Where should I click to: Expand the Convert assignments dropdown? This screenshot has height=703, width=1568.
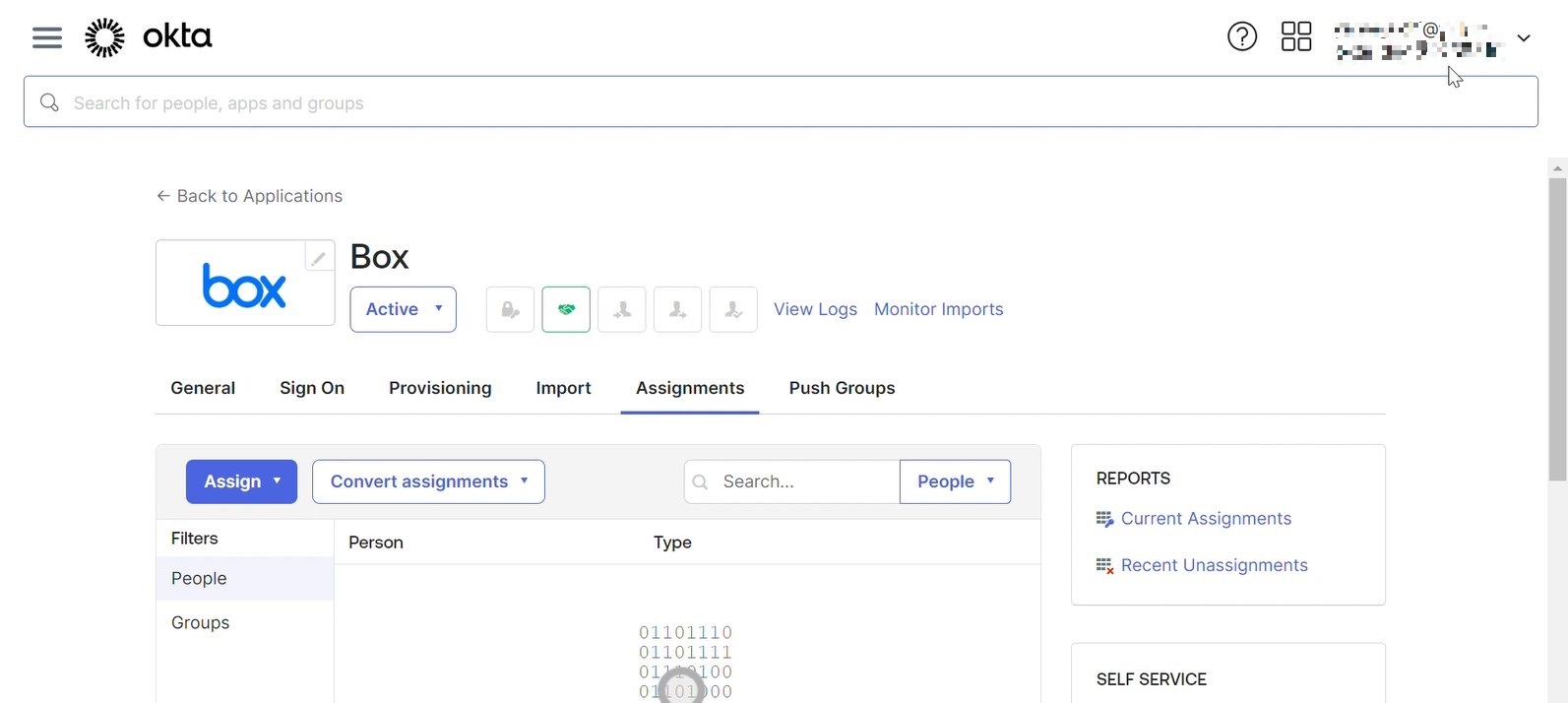(x=428, y=481)
